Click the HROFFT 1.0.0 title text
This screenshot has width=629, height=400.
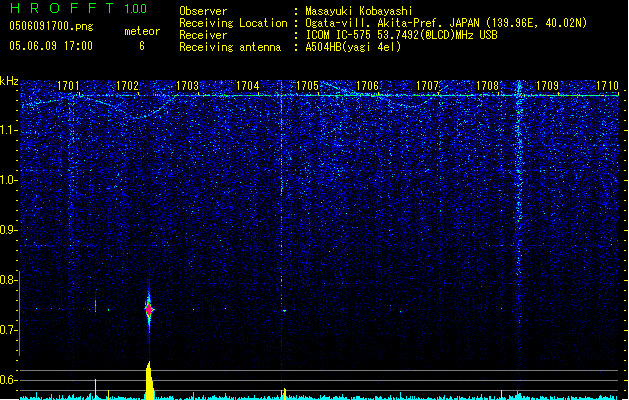pyautogui.click(x=78, y=8)
